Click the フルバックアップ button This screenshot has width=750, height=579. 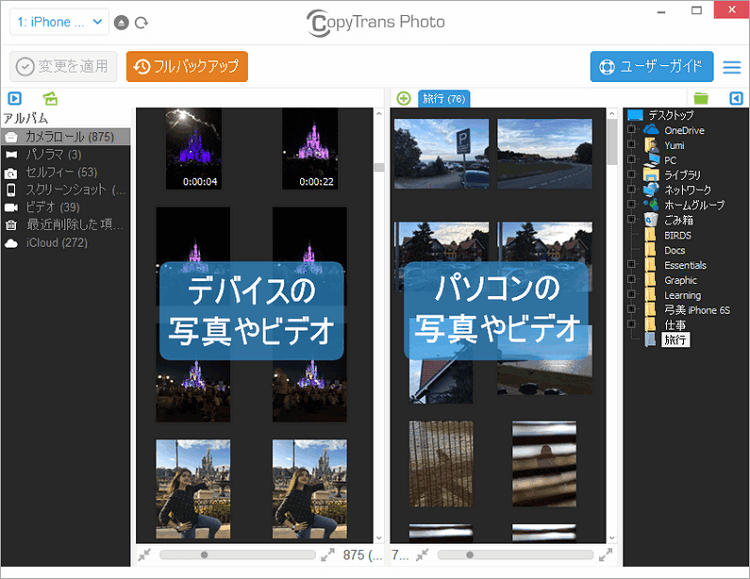[x=187, y=66]
